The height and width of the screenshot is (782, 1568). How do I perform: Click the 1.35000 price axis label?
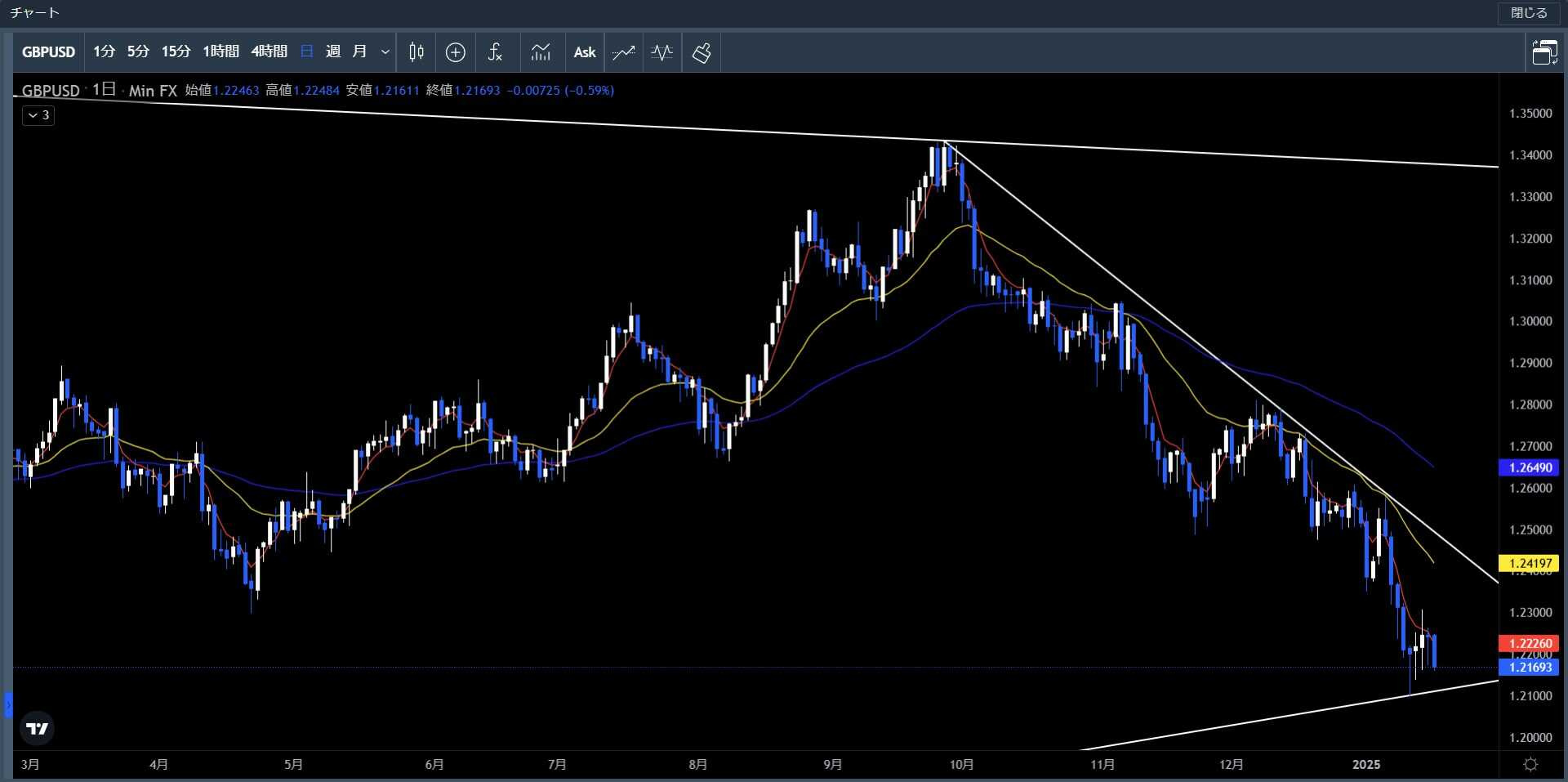[x=1530, y=114]
